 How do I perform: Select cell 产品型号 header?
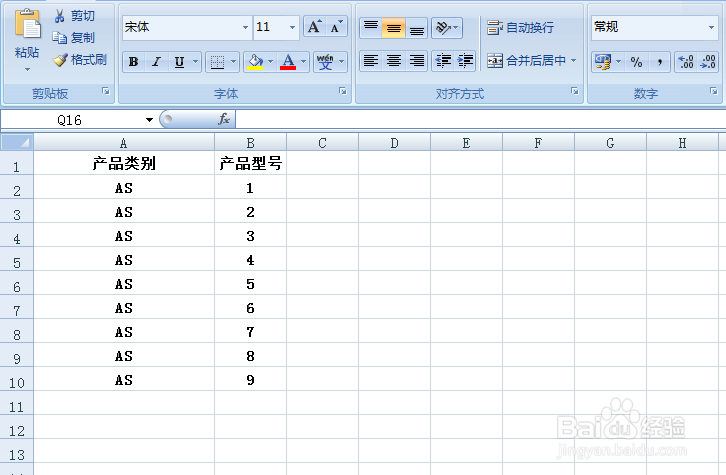(x=250, y=163)
